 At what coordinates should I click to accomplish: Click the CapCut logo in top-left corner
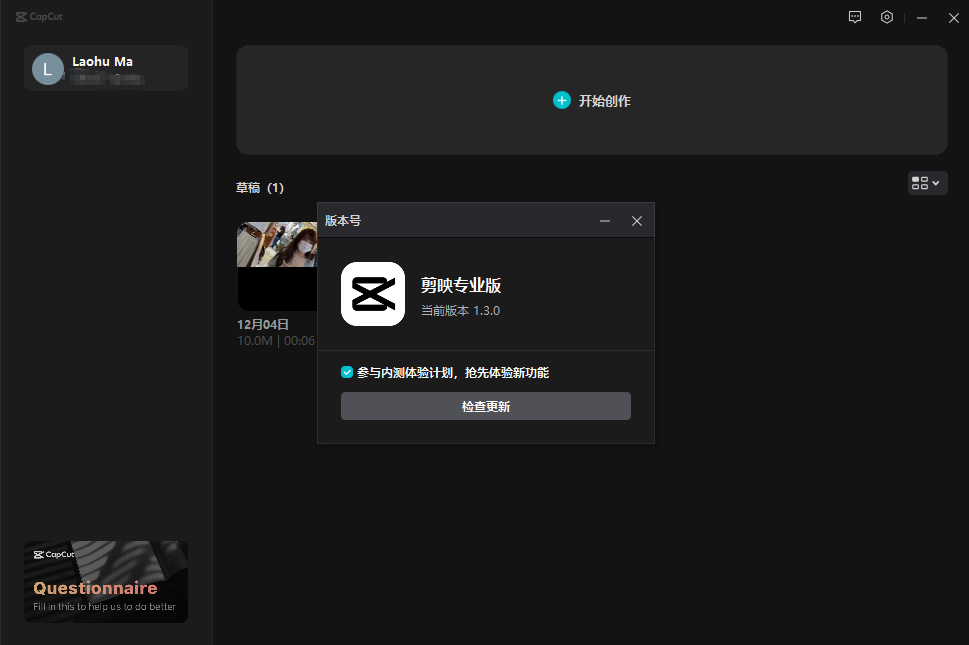38,16
